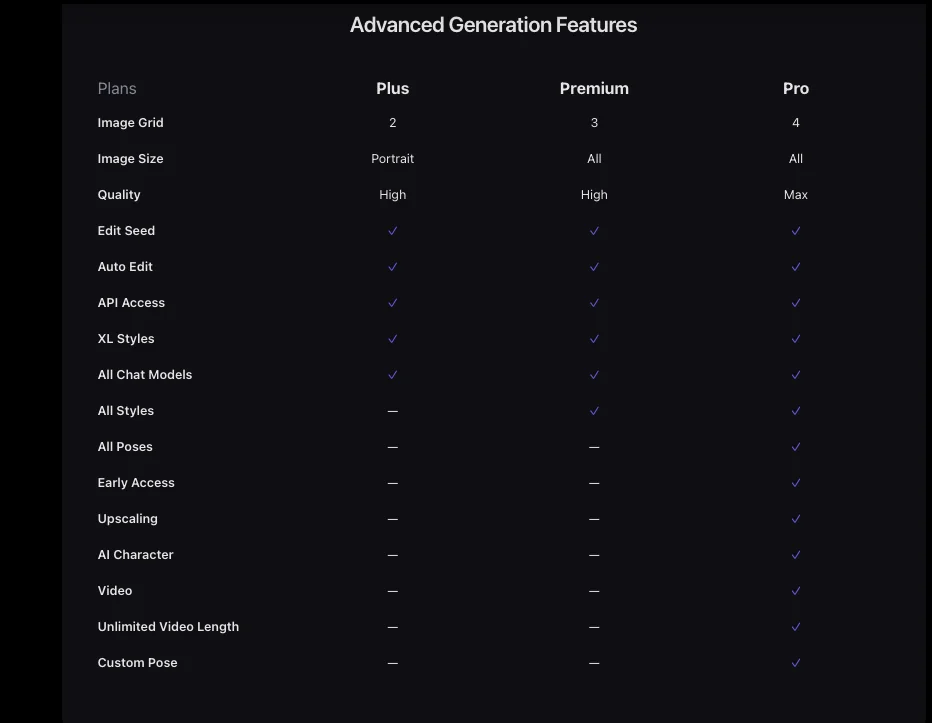The width and height of the screenshot is (932, 723).
Task: Click the "Image Grid" row label
Action: coord(130,122)
